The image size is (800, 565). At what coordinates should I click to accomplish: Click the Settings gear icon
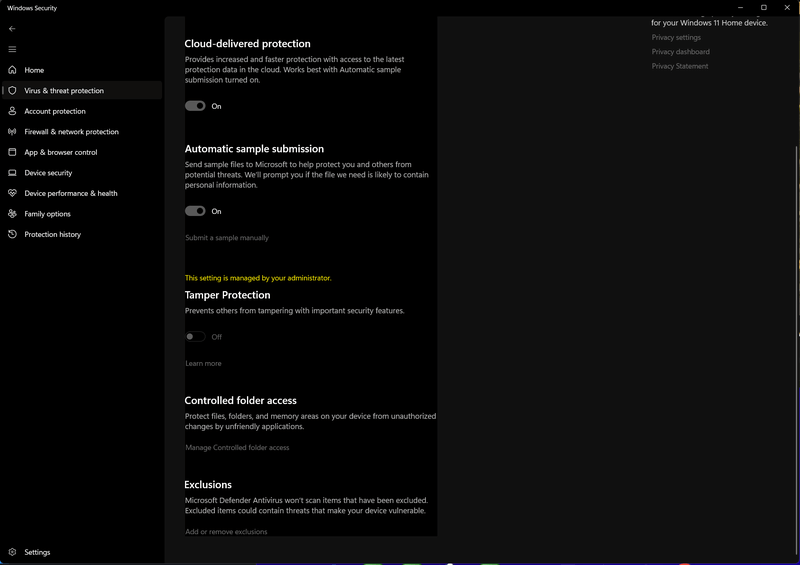click(x=12, y=552)
